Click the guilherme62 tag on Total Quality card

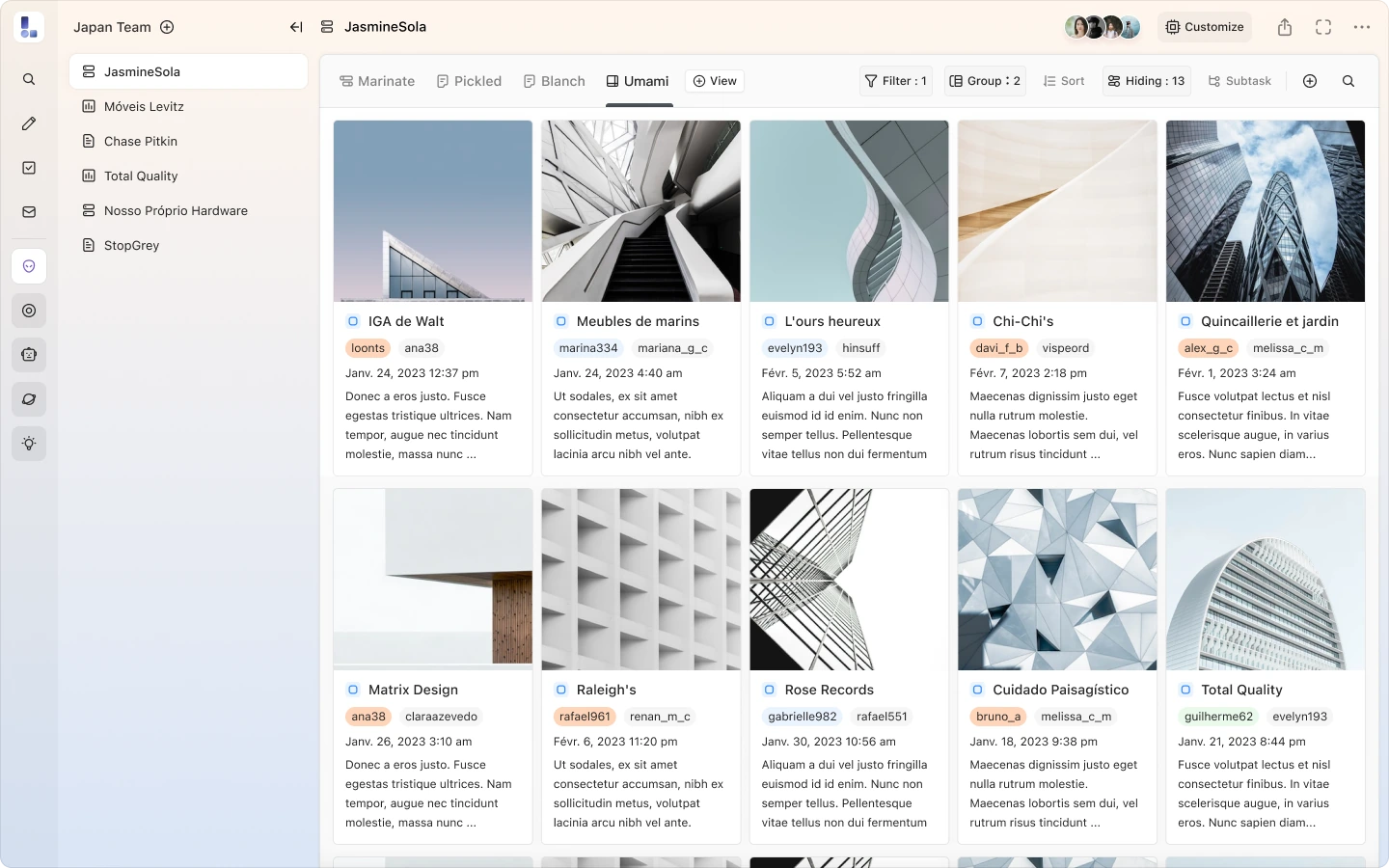pyautogui.click(x=1218, y=717)
